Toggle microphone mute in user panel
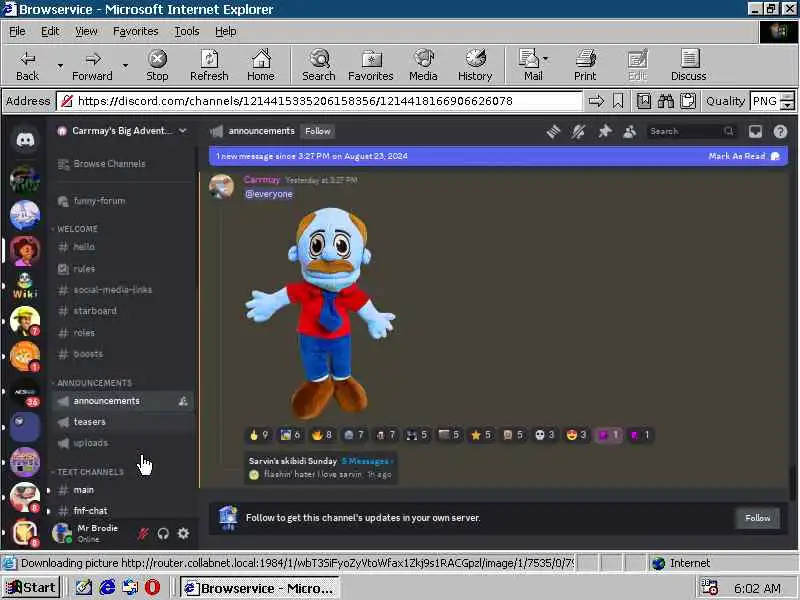Viewport: 800px width, 600px height. 143,534
